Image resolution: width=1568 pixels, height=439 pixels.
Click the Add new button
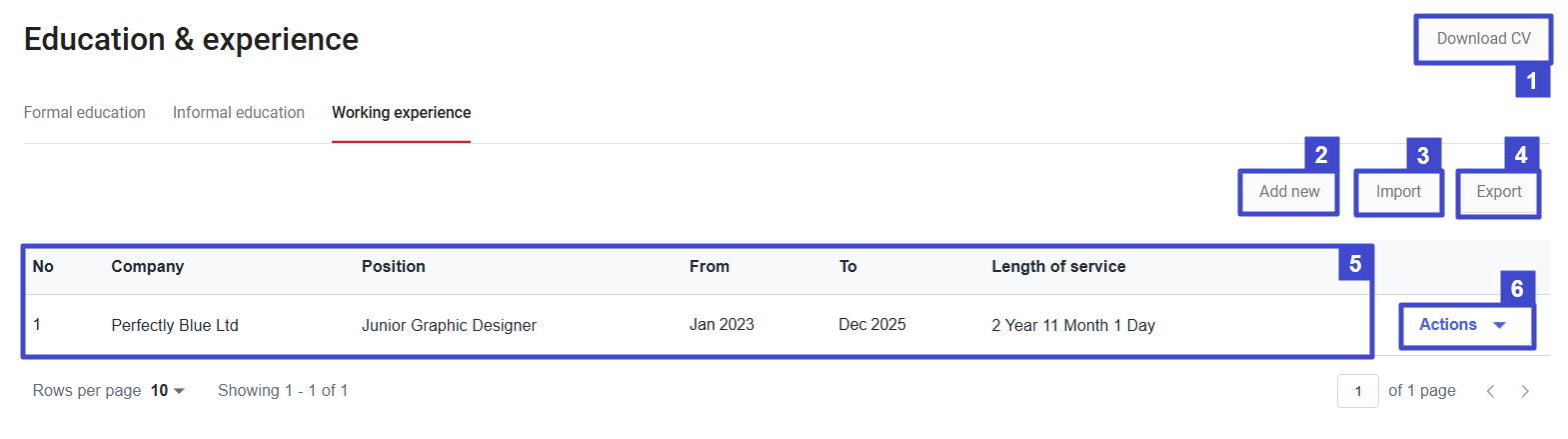[1288, 192]
